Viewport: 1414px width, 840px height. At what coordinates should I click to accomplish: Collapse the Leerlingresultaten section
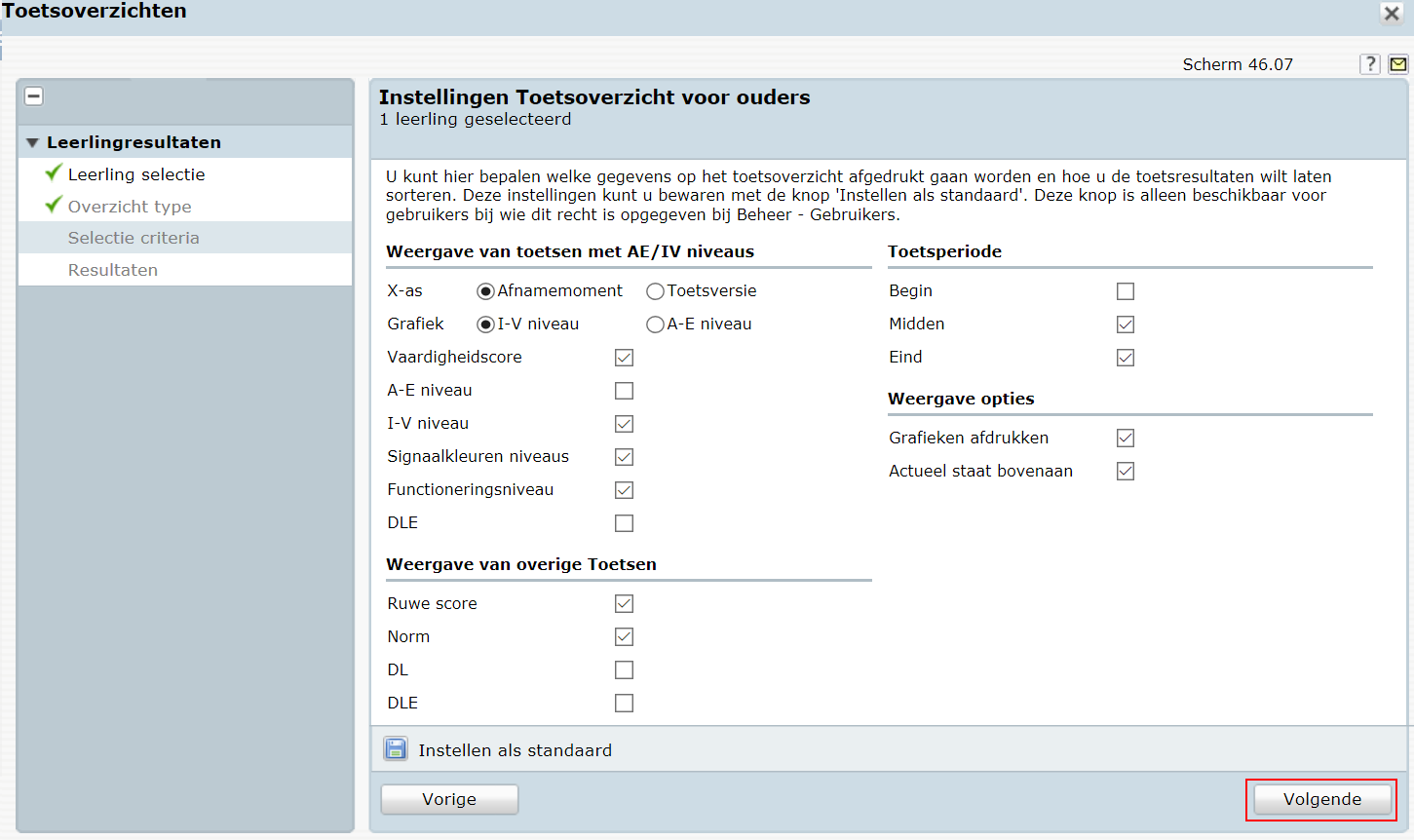[x=32, y=142]
